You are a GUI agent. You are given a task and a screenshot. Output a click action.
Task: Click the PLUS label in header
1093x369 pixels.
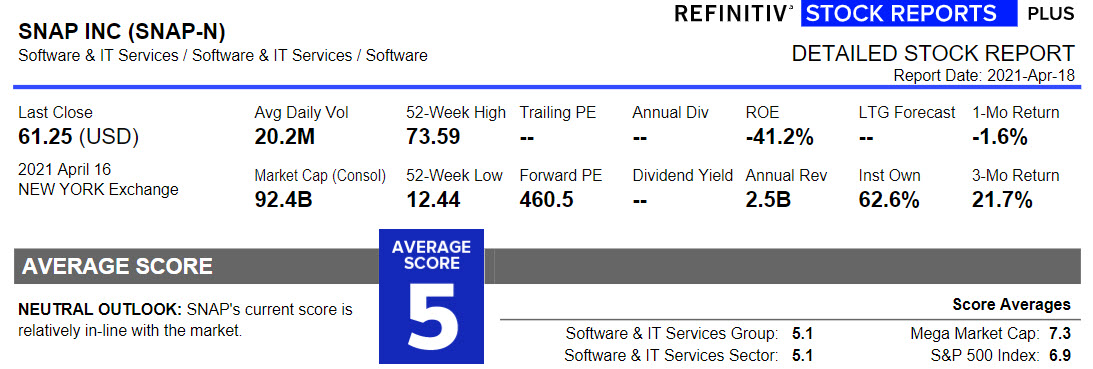click(x=1050, y=13)
